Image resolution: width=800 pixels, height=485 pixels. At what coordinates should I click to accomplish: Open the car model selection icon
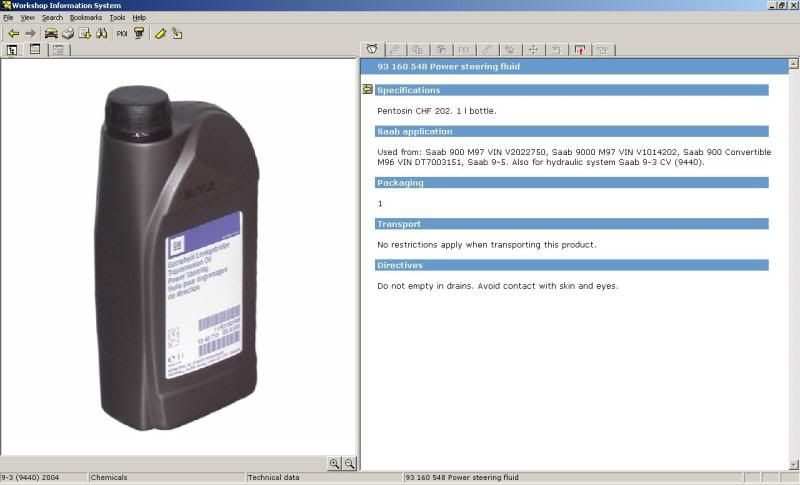coord(50,33)
